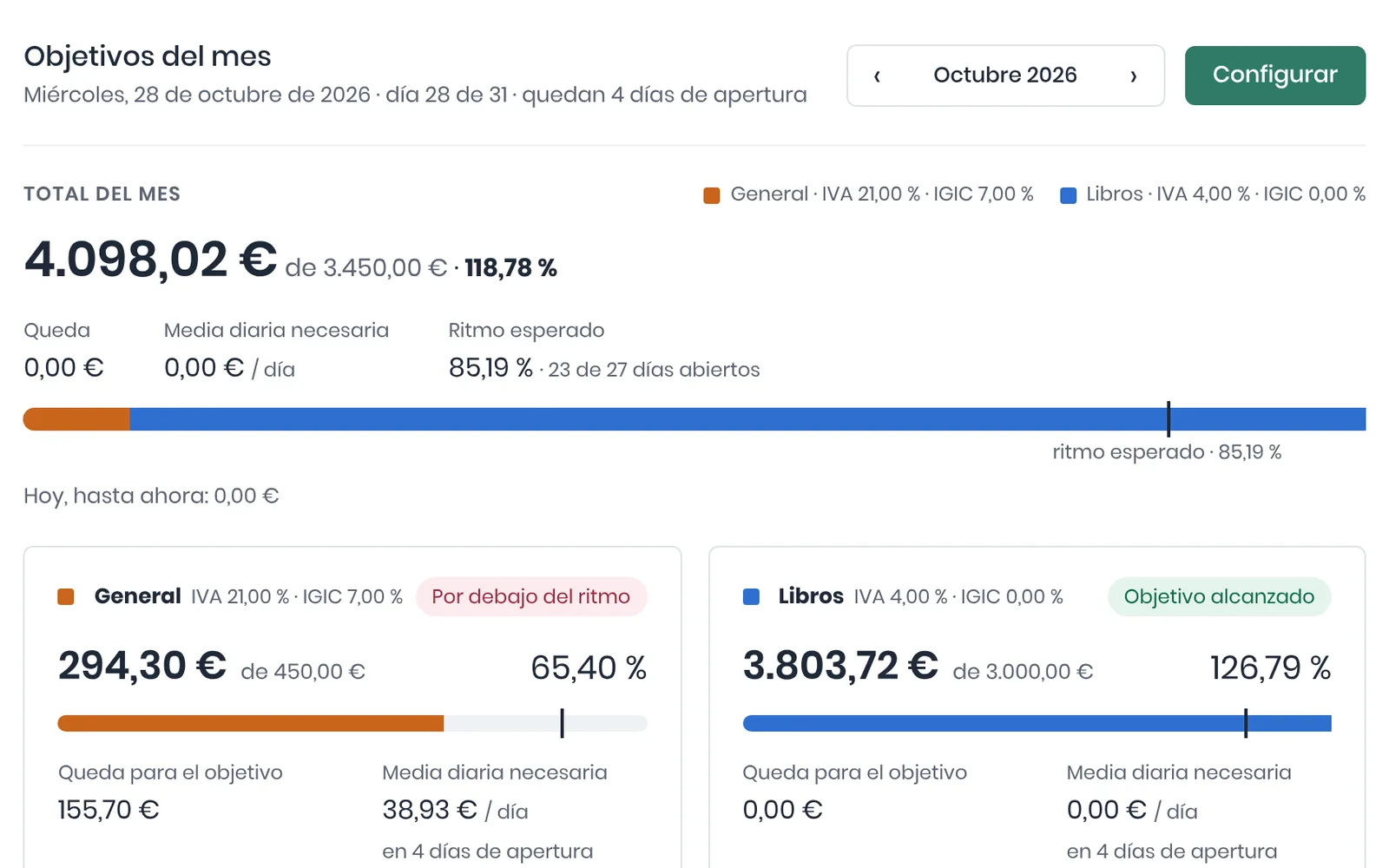This screenshot has width=1389, height=868.
Task: Select the 4.098,02 € total amount
Action: point(150,259)
